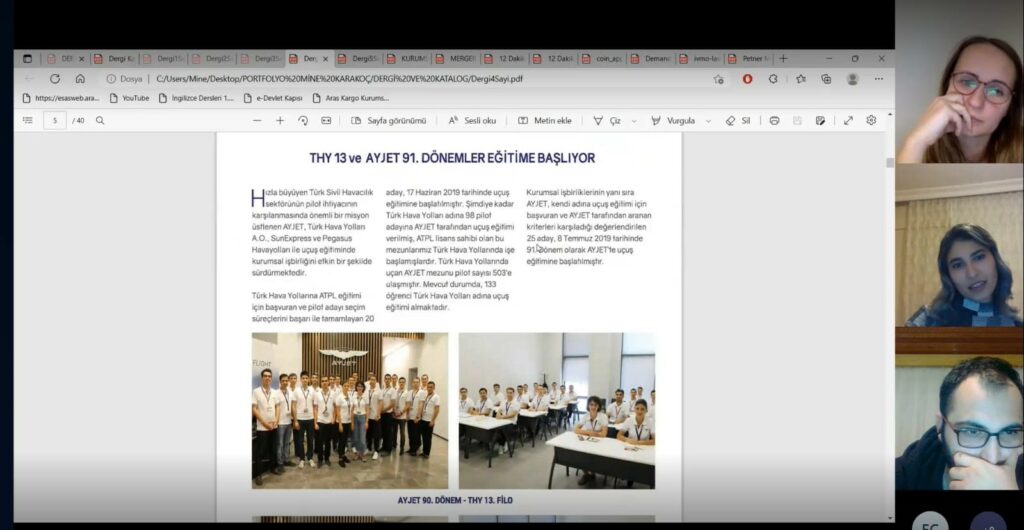Open a new browser tab
Screen dimensions: 1024x530
784,59
